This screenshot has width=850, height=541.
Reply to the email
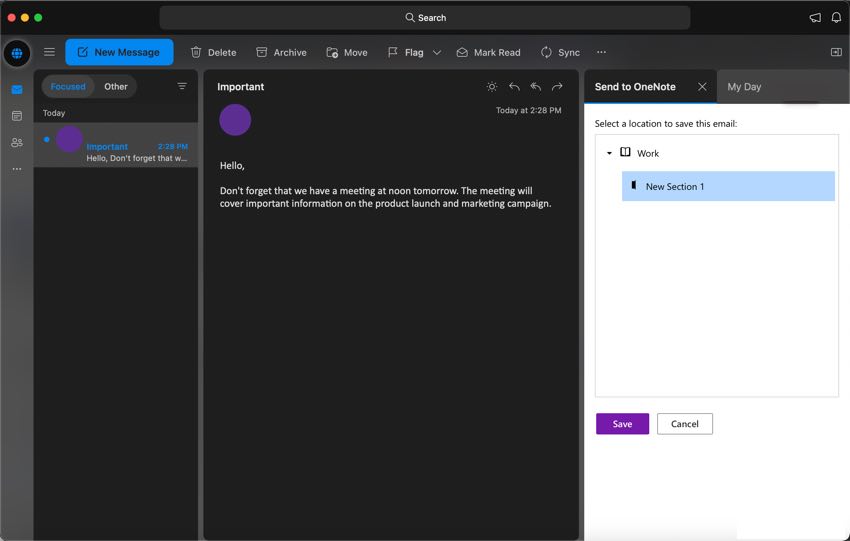514,87
